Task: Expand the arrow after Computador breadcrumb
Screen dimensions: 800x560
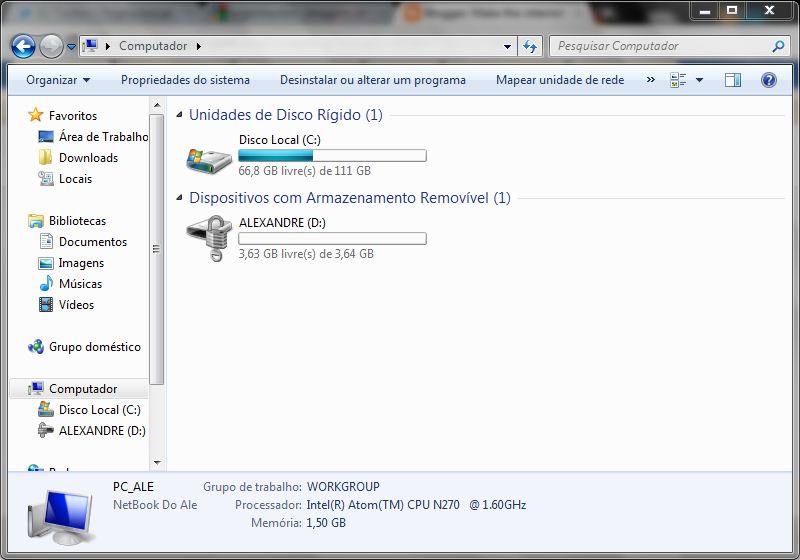Action: click(198, 46)
